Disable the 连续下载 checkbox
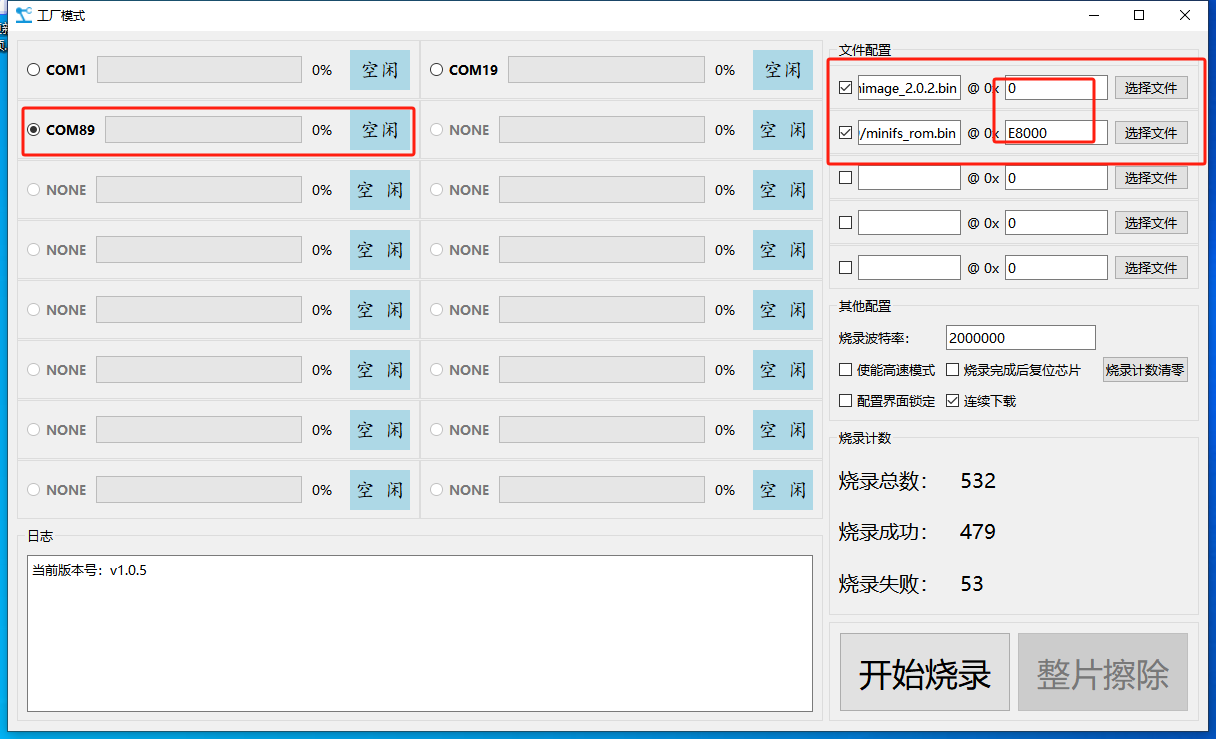This screenshot has width=1216, height=739. pyautogui.click(x=953, y=401)
